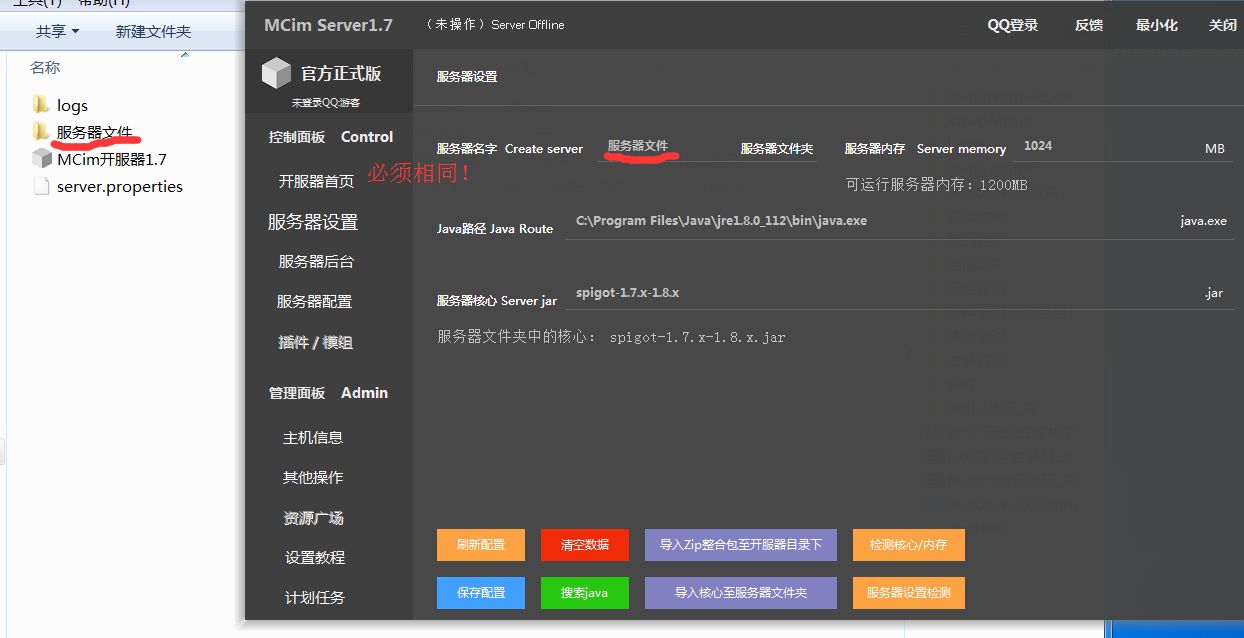
Task: Click 导入核心至服务器文件夹 button
Action: click(741, 592)
